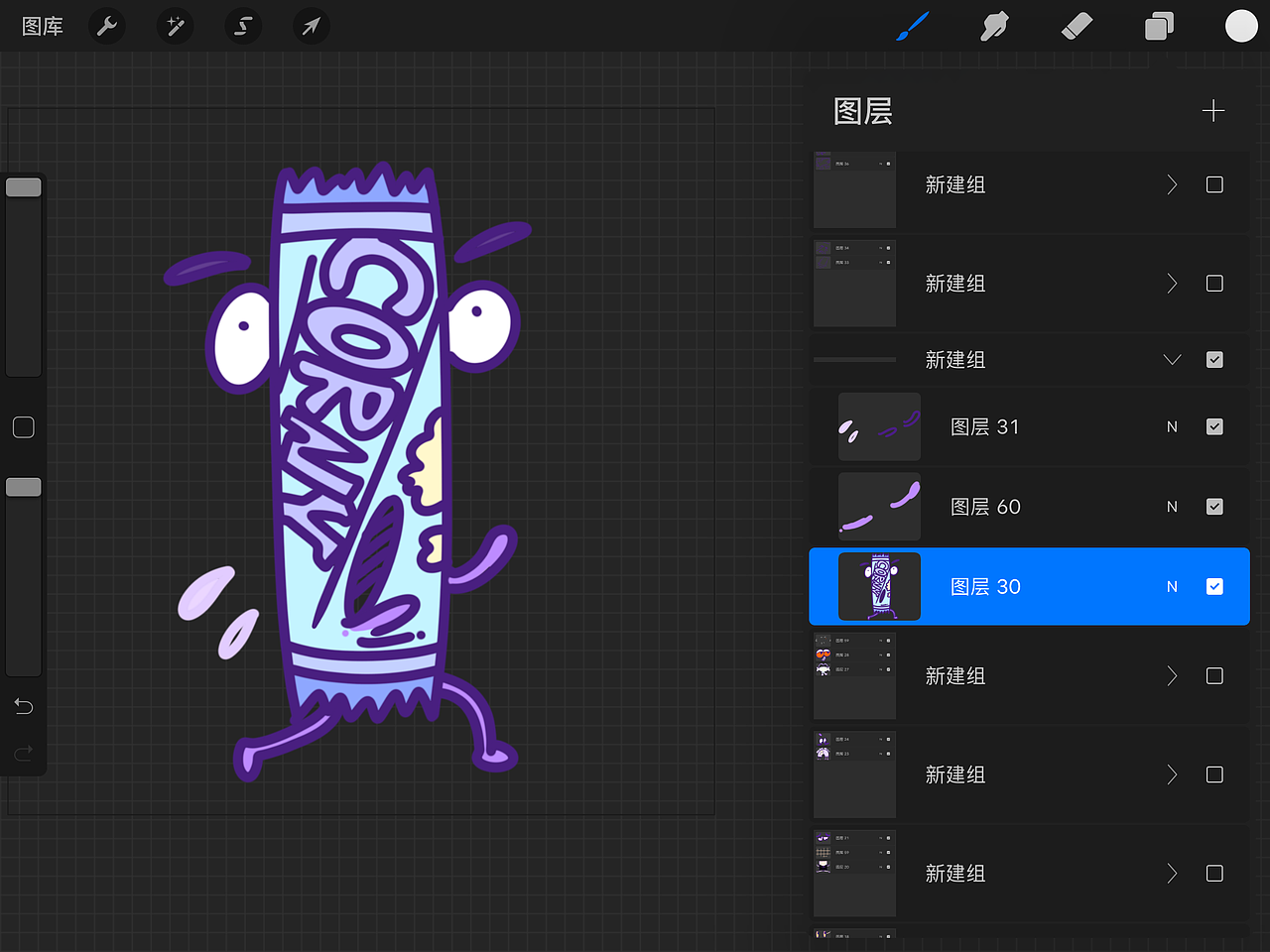Activate the Selection tool (S ribbon icon)
1270x952 pixels.
pyautogui.click(x=243, y=26)
